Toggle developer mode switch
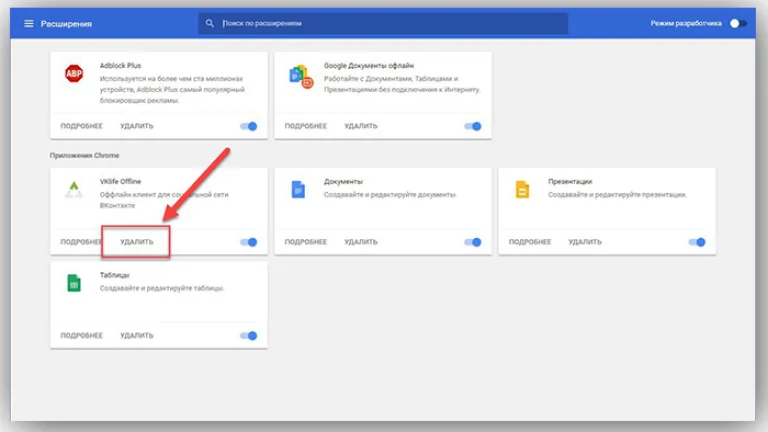The height and width of the screenshot is (432, 768). click(738, 24)
